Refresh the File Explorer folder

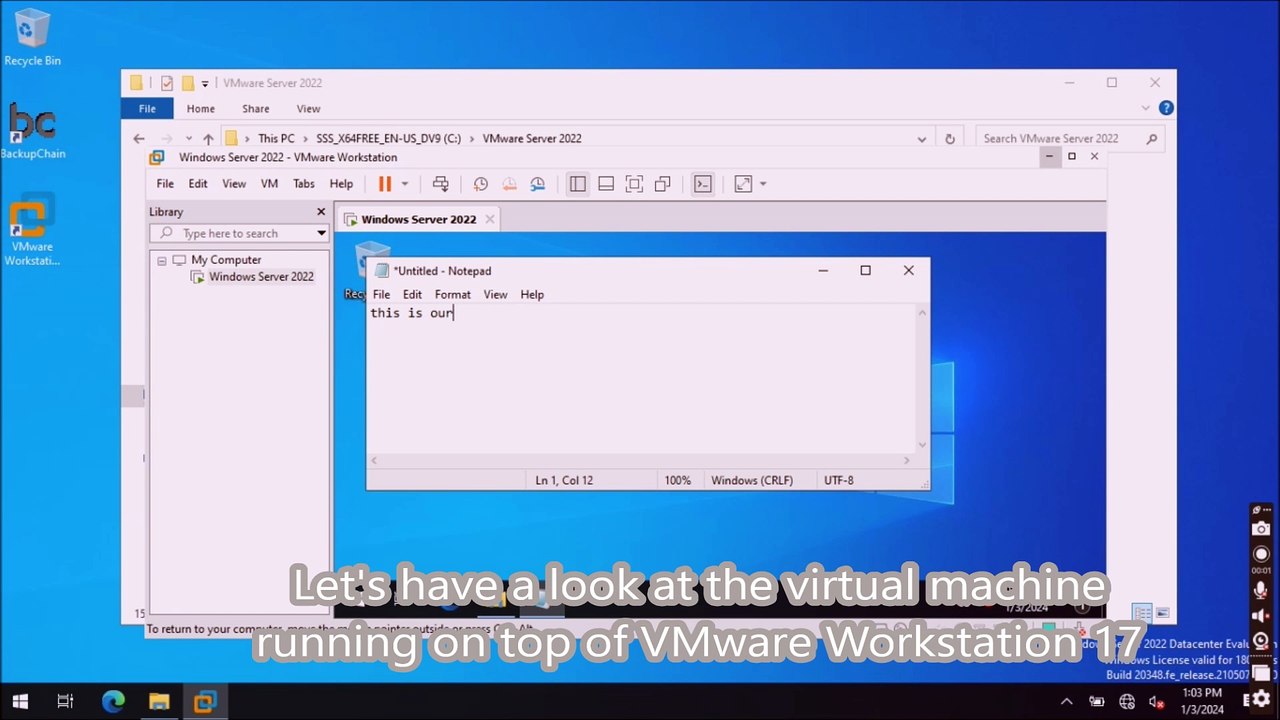coord(950,139)
